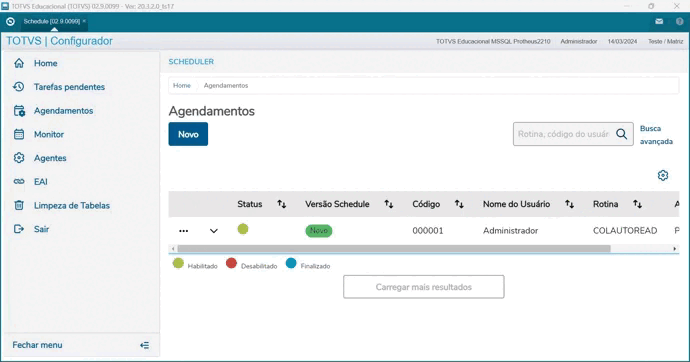The image size is (690, 362).
Task: Click the help icon in top bar
Action: (x=679, y=21)
